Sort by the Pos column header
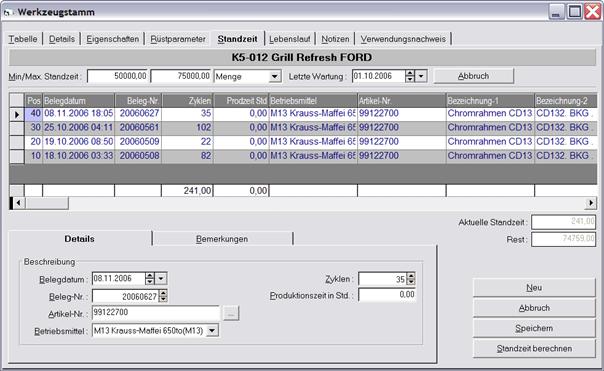The height and width of the screenshot is (371, 604). pyautogui.click(x=34, y=101)
